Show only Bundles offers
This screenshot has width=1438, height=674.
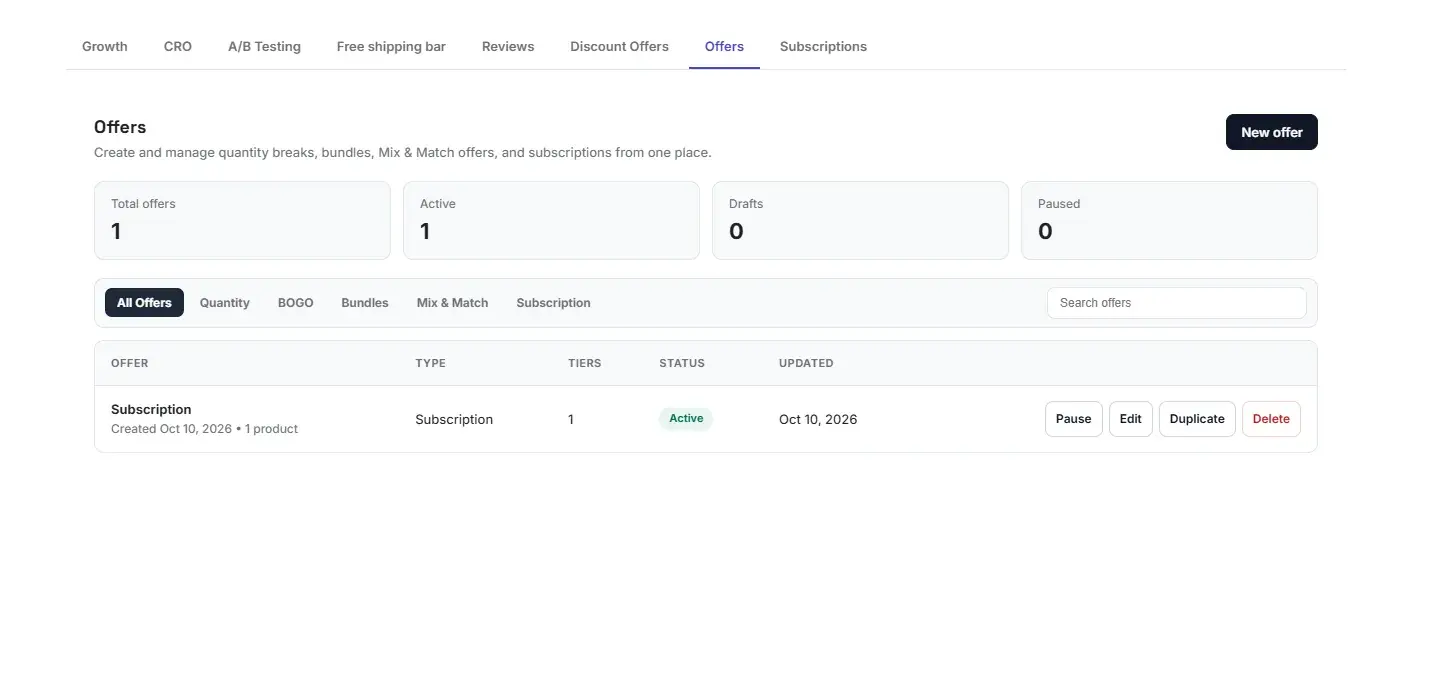365,303
